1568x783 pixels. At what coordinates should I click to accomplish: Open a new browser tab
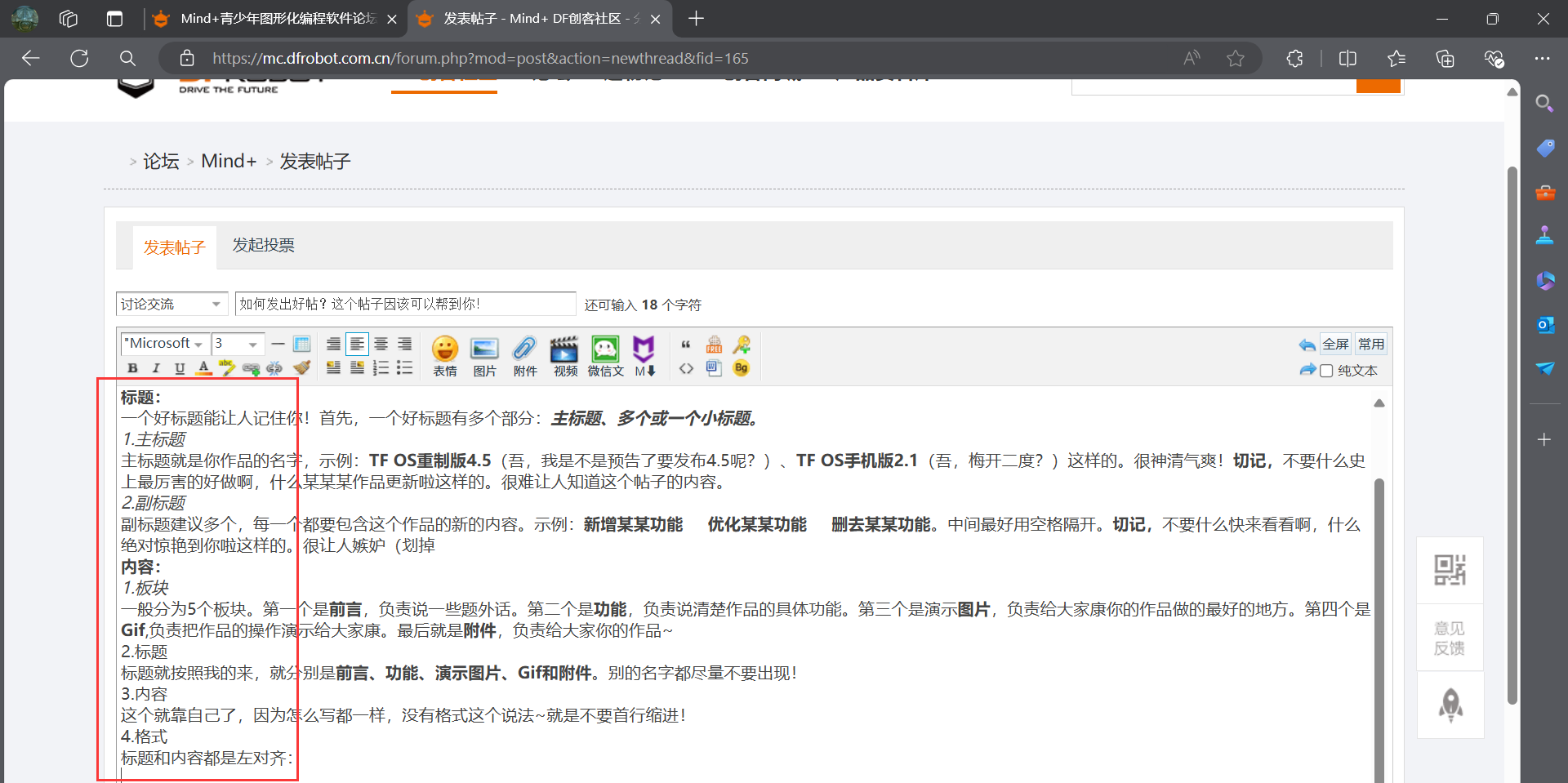click(x=696, y=18)
